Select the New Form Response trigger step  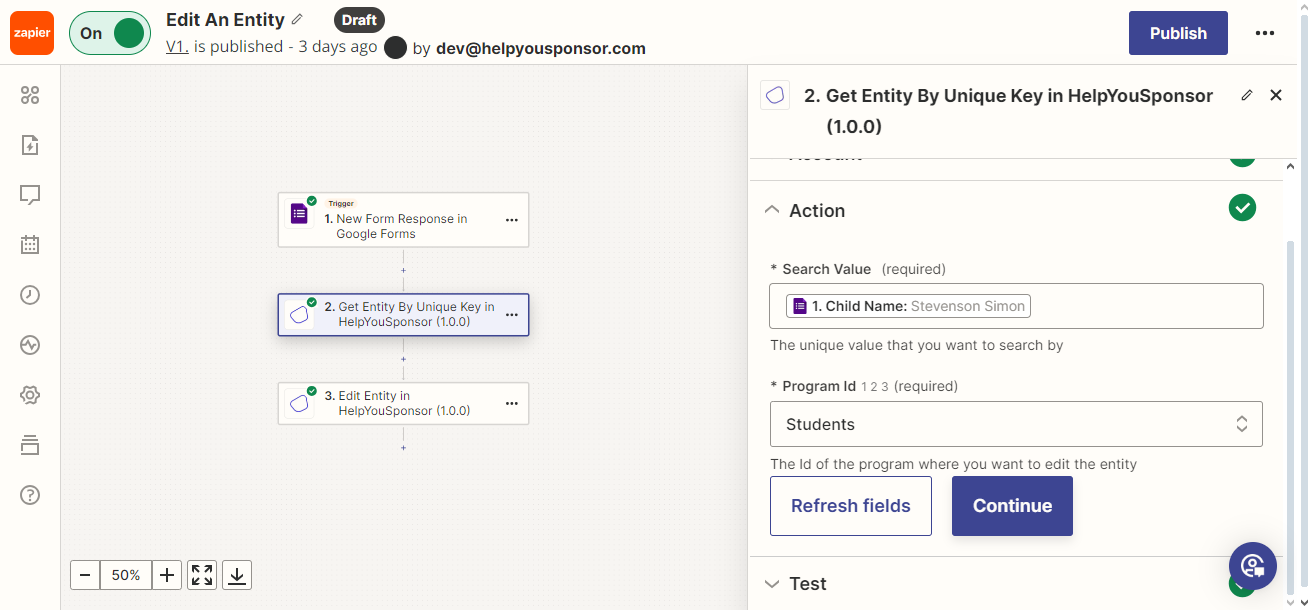tap(403, 220)
